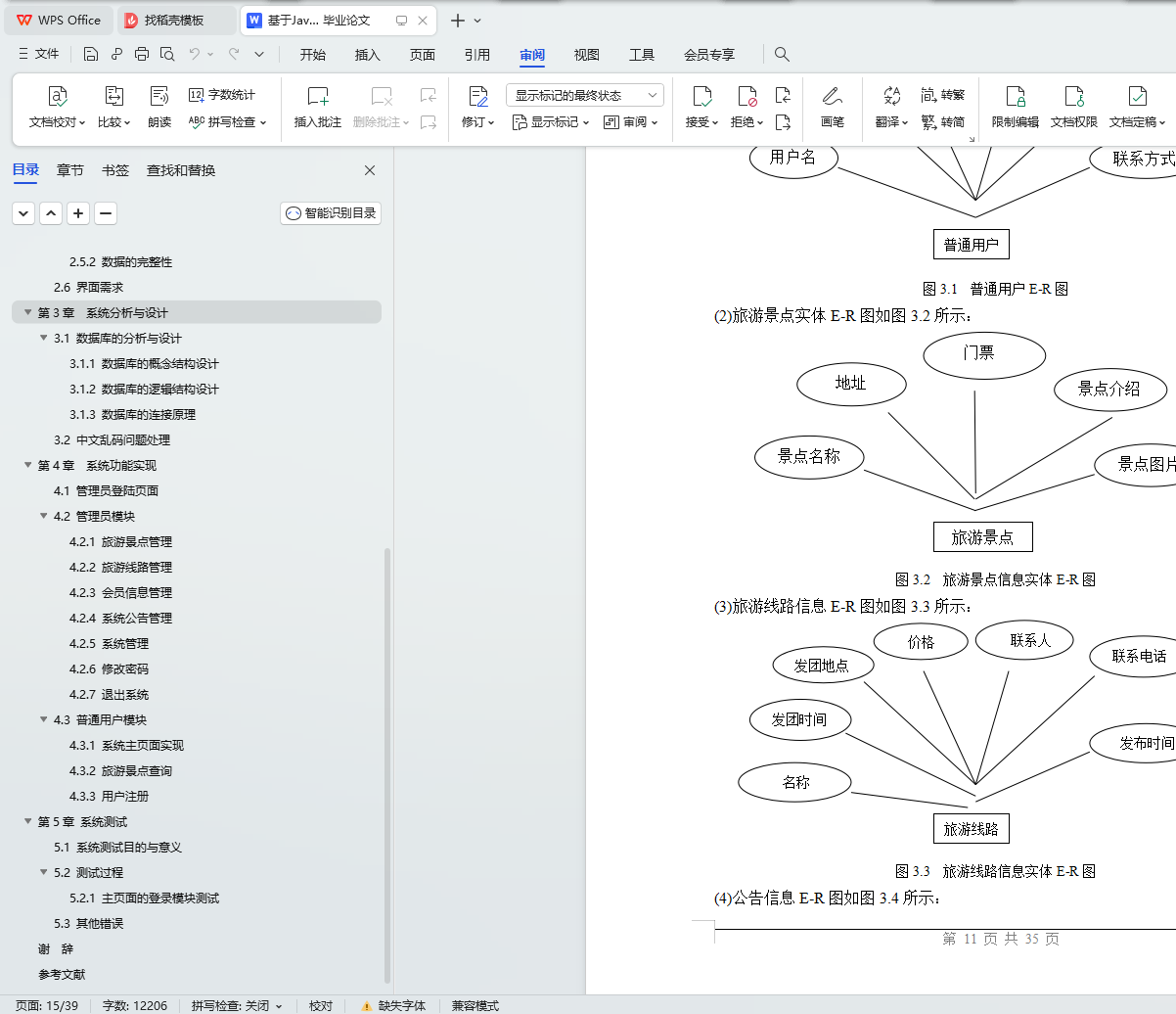The width and height of the screenshot is (1176, 1014).
Task: Click the 修订 track changes icon
Action: tap(477, 96)
